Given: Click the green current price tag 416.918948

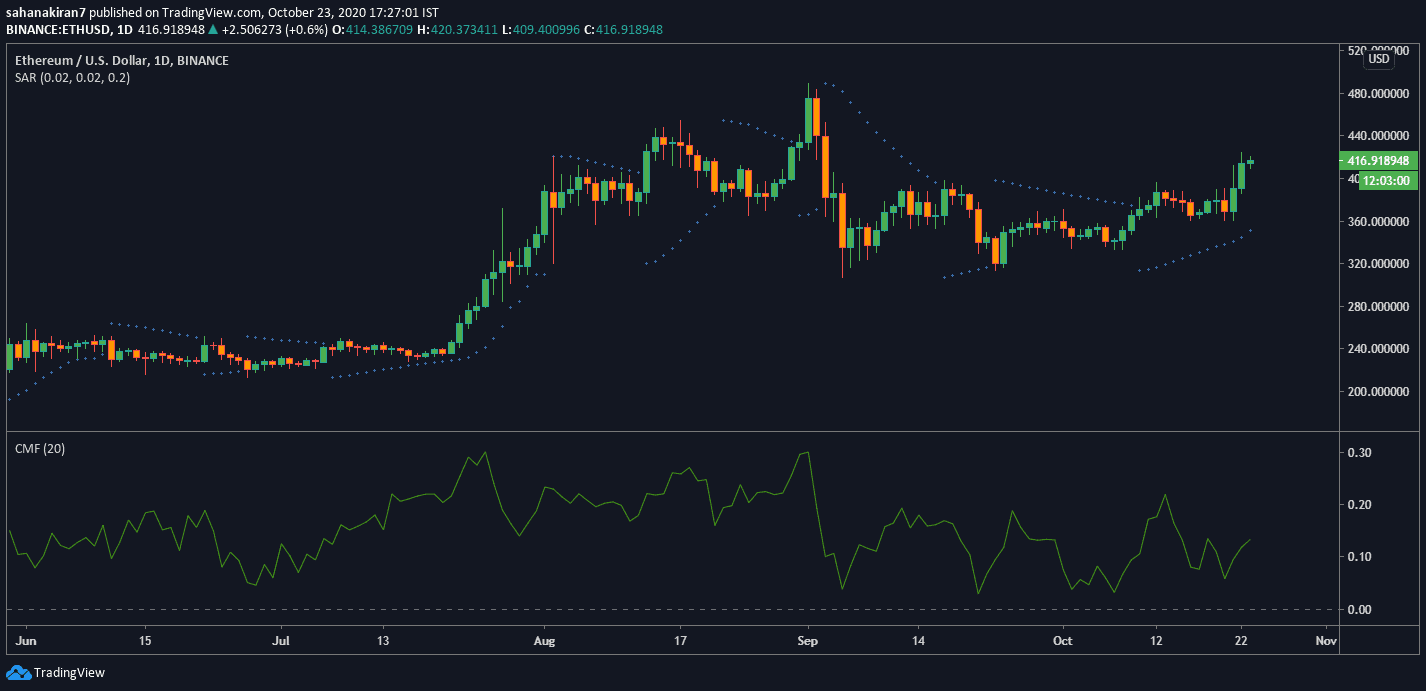Looking at the screenshot, I should pyautogui.click(x=1377, y=160).
